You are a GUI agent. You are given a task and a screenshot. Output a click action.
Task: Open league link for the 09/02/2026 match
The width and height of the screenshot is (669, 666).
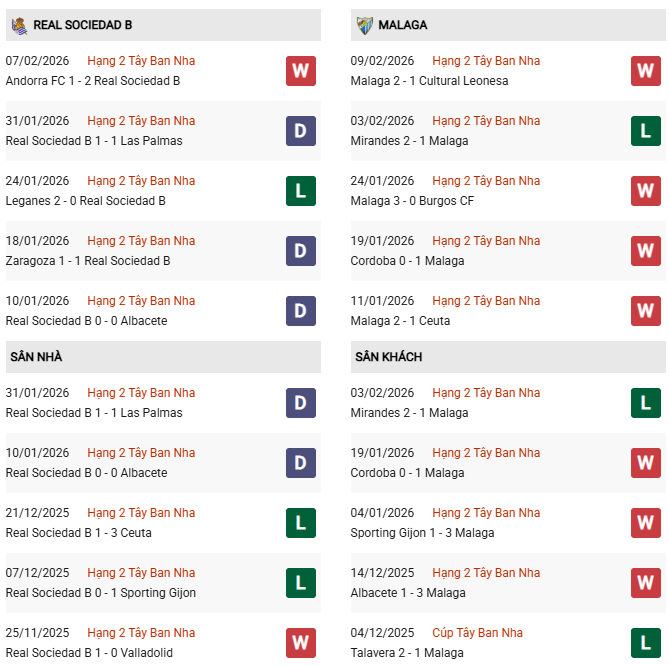[486, 61]
